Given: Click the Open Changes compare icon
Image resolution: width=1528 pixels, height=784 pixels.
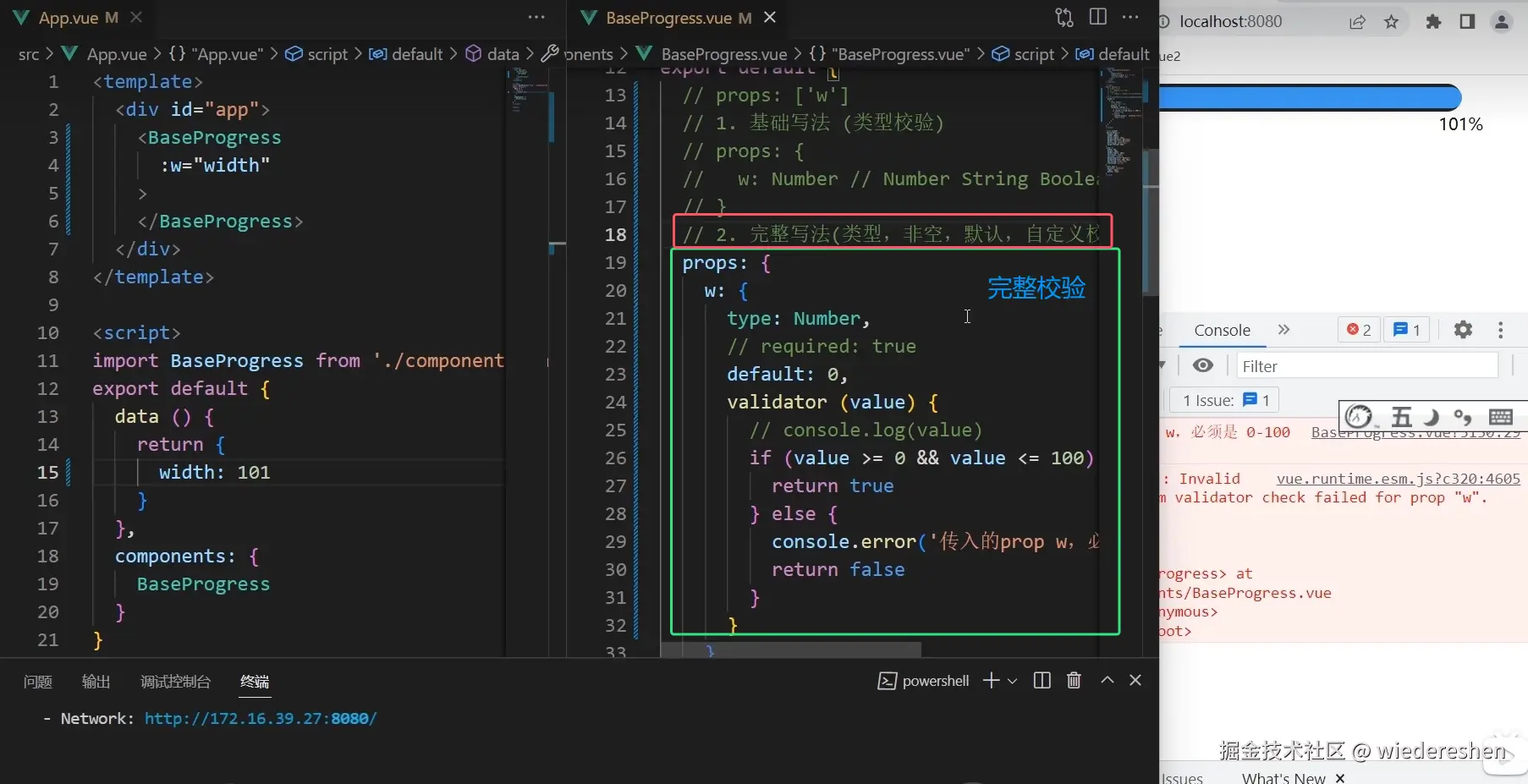Looking at the screenshot, I should click(1064, 18).
